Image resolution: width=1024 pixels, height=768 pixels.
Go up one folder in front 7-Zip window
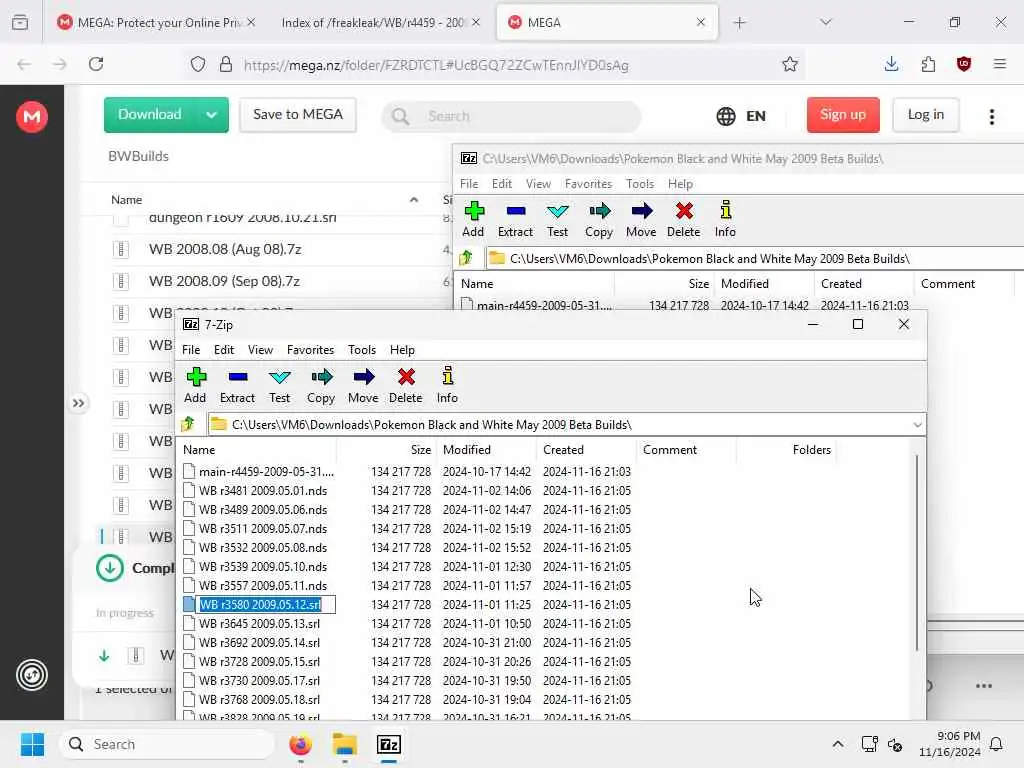(188, 424)
